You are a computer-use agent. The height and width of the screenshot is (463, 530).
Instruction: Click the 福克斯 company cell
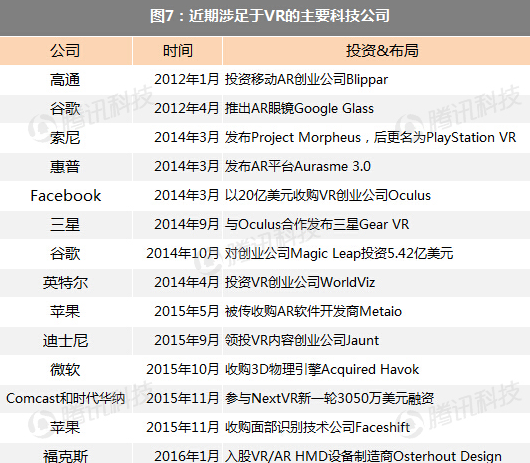tap(65, 455)
